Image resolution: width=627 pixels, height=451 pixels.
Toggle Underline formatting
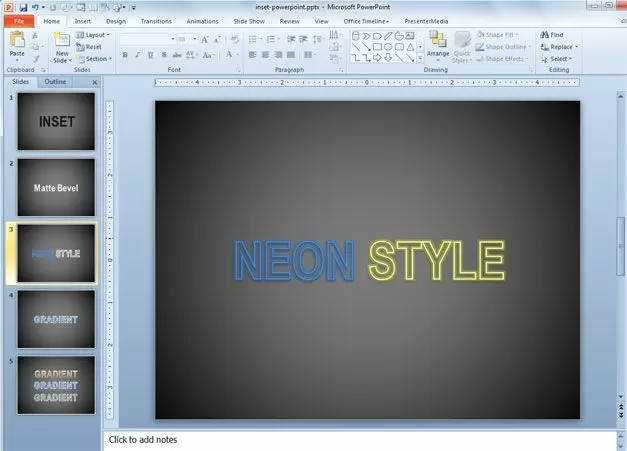(150, 55)
